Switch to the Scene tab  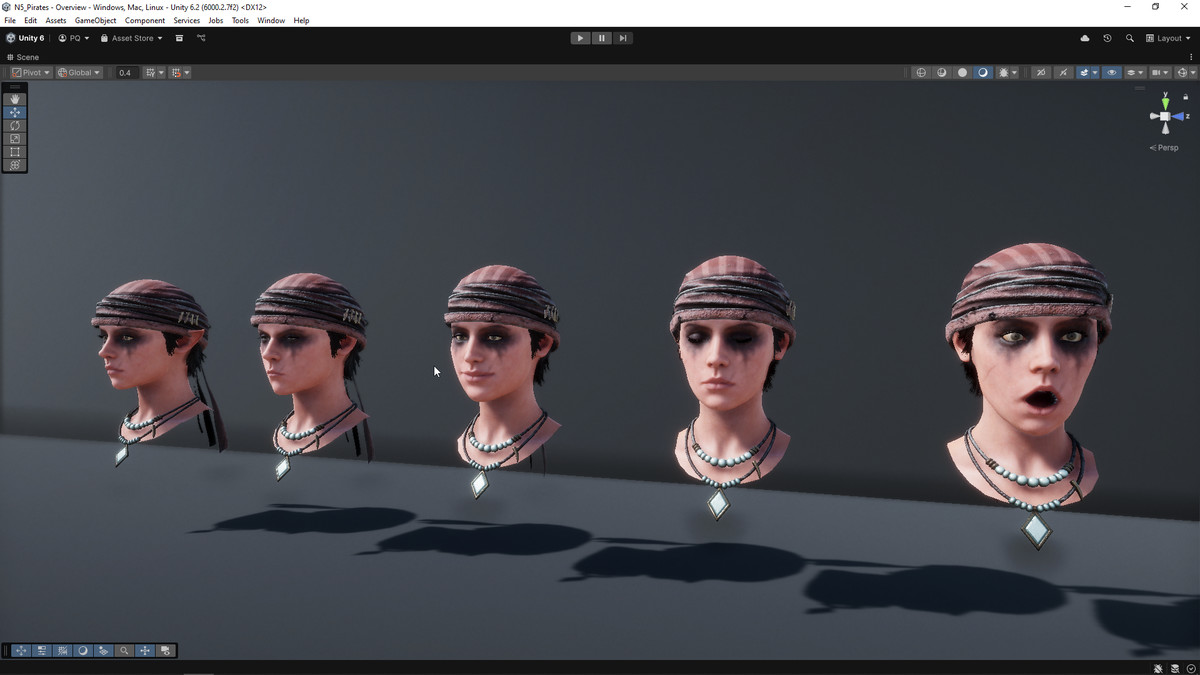(x=24, y=57)
